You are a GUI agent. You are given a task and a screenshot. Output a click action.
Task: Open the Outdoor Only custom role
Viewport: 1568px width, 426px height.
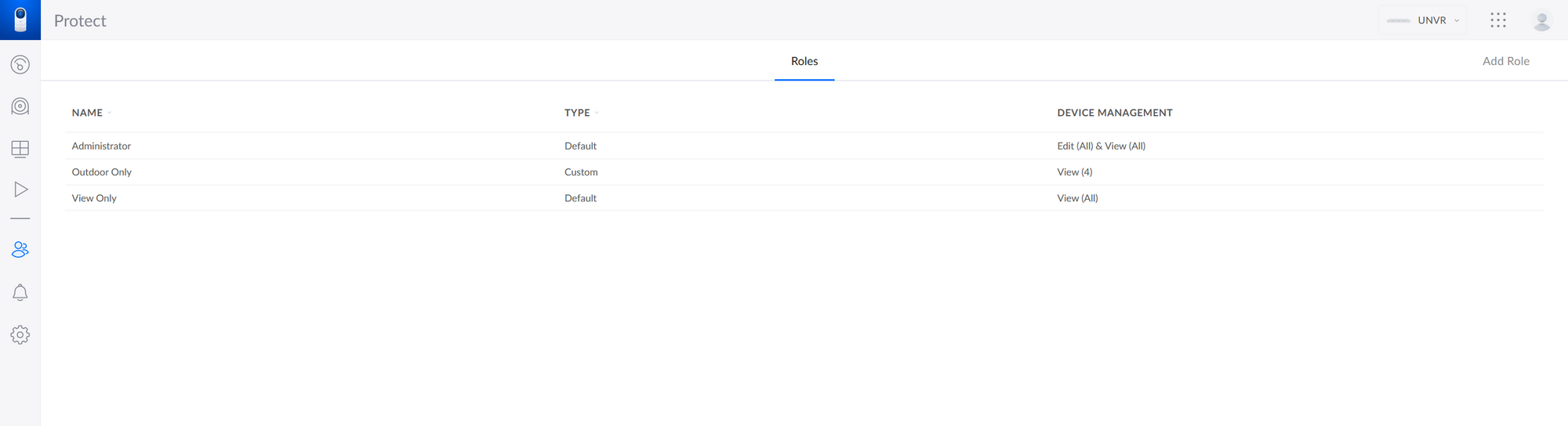pyautogui.click(x=804, y=172)
